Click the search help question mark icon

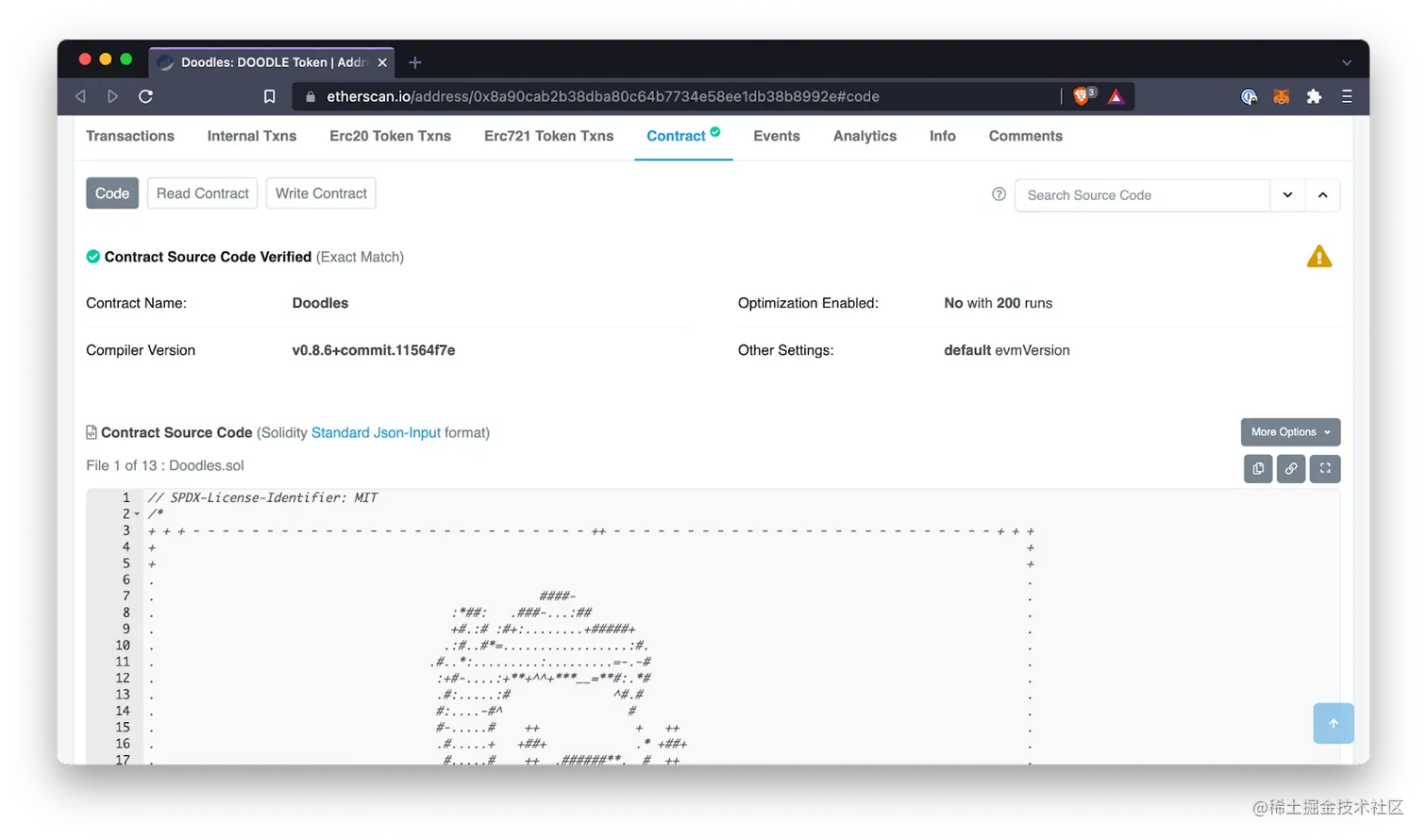pyautogui.click(x=999, y=193)
